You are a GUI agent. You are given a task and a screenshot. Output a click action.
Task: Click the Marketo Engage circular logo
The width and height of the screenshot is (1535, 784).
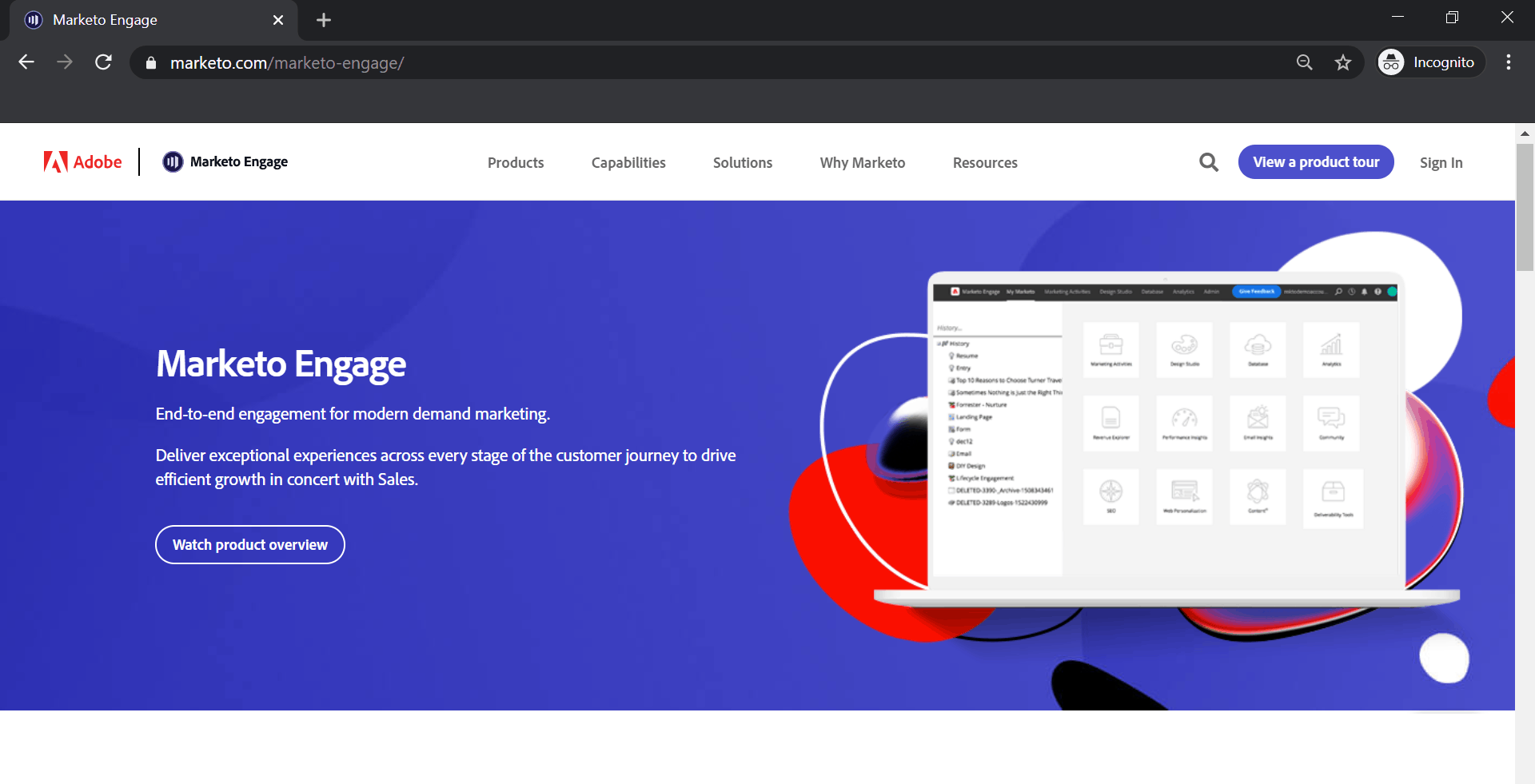pyautogui.click(x=173, y=161)
